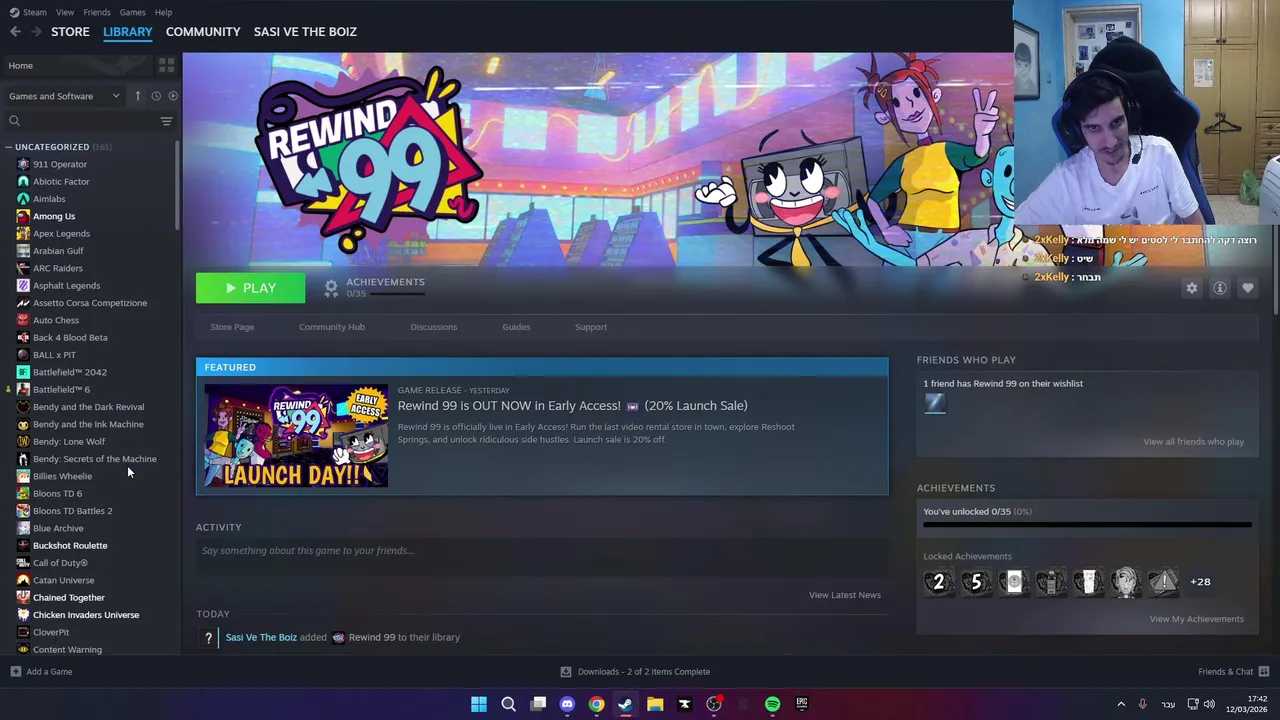
Task: Open the LAUNCH DAY featured news thumbnail
Action: (x=296, y=435)
